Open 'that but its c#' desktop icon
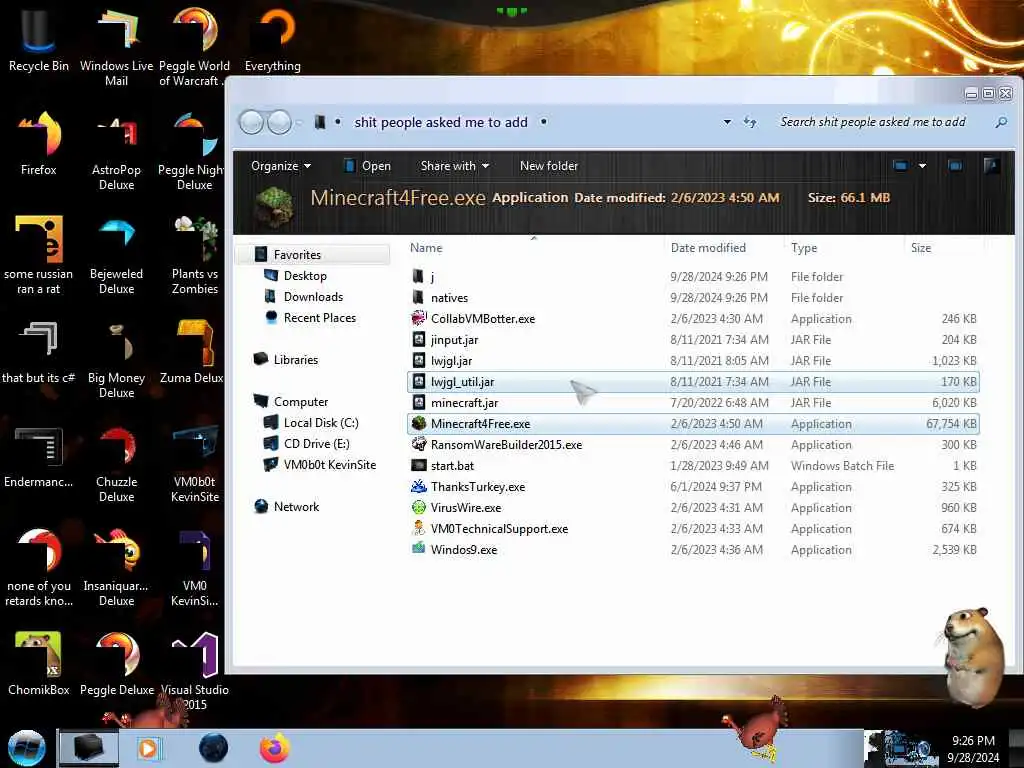Screen dimensions: 1024x768 (x=39, y=351)
